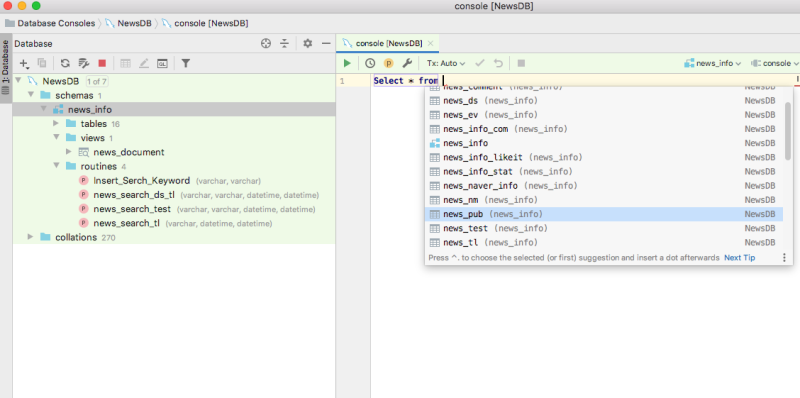Click the scroll-from-editor target icon
The height and width of the screenshot is (398, 800).
pos(266,44)
